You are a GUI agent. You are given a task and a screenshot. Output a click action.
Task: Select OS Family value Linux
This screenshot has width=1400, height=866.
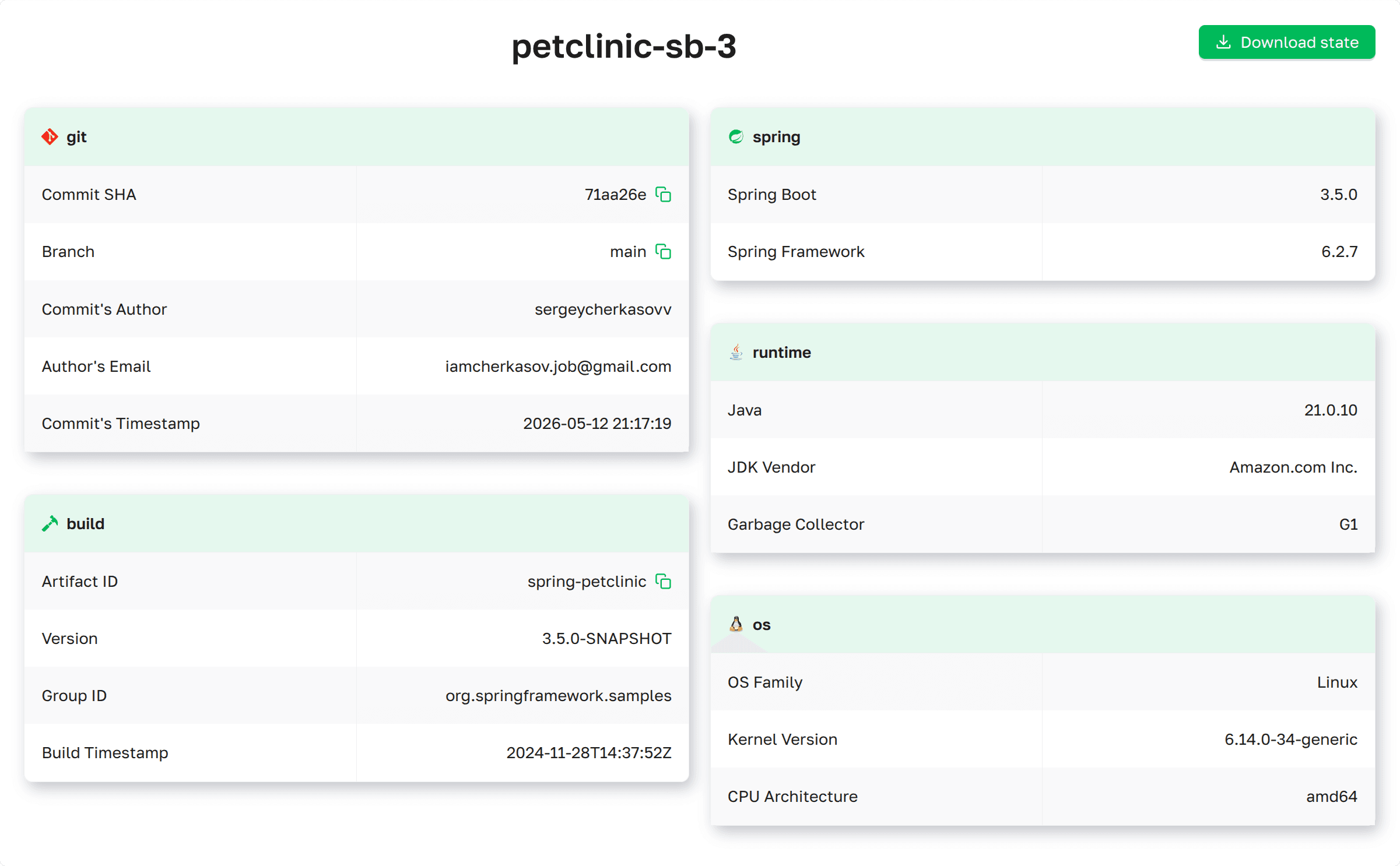click(1337, 682)
